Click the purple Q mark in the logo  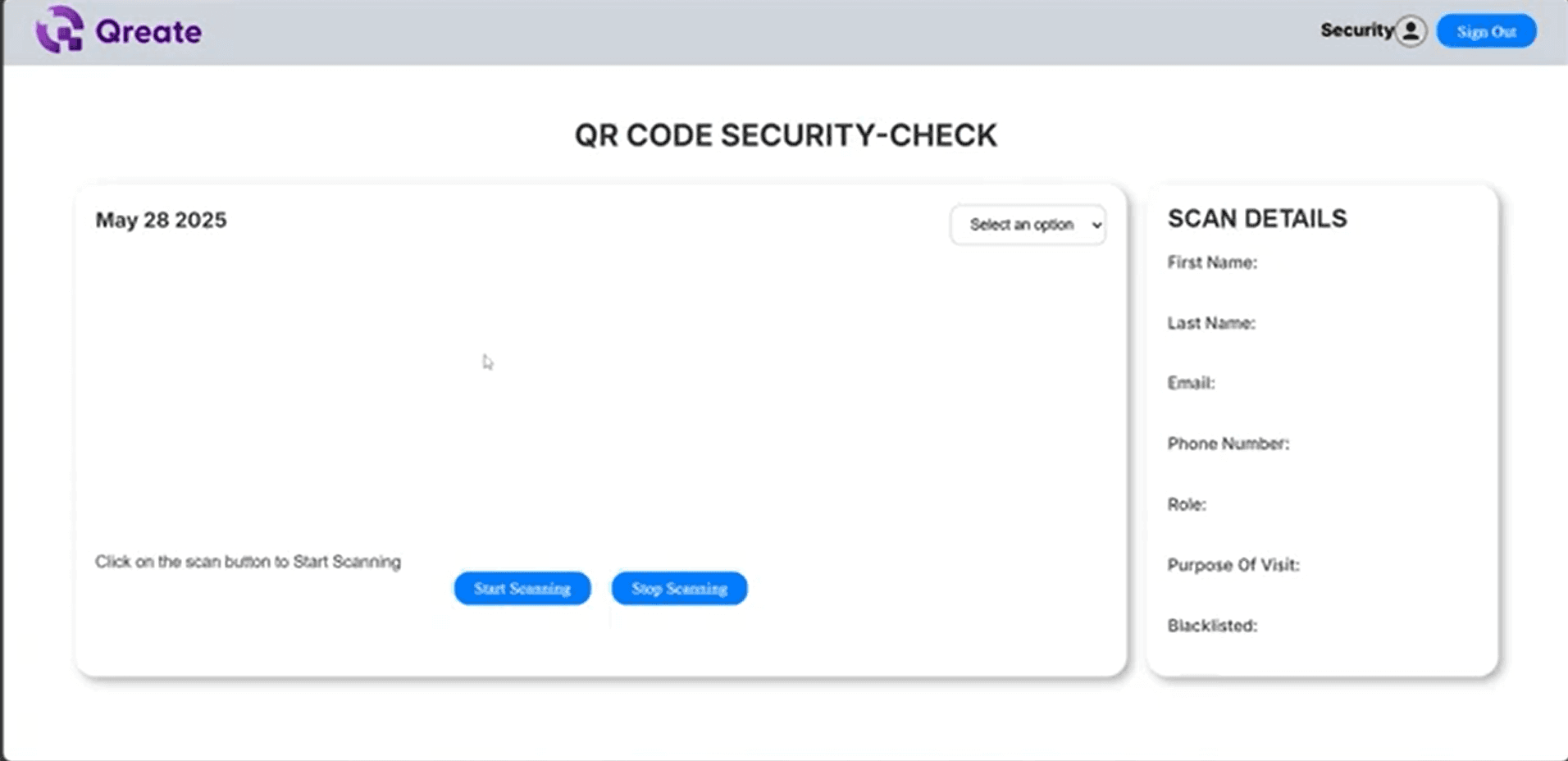point(59,30)
